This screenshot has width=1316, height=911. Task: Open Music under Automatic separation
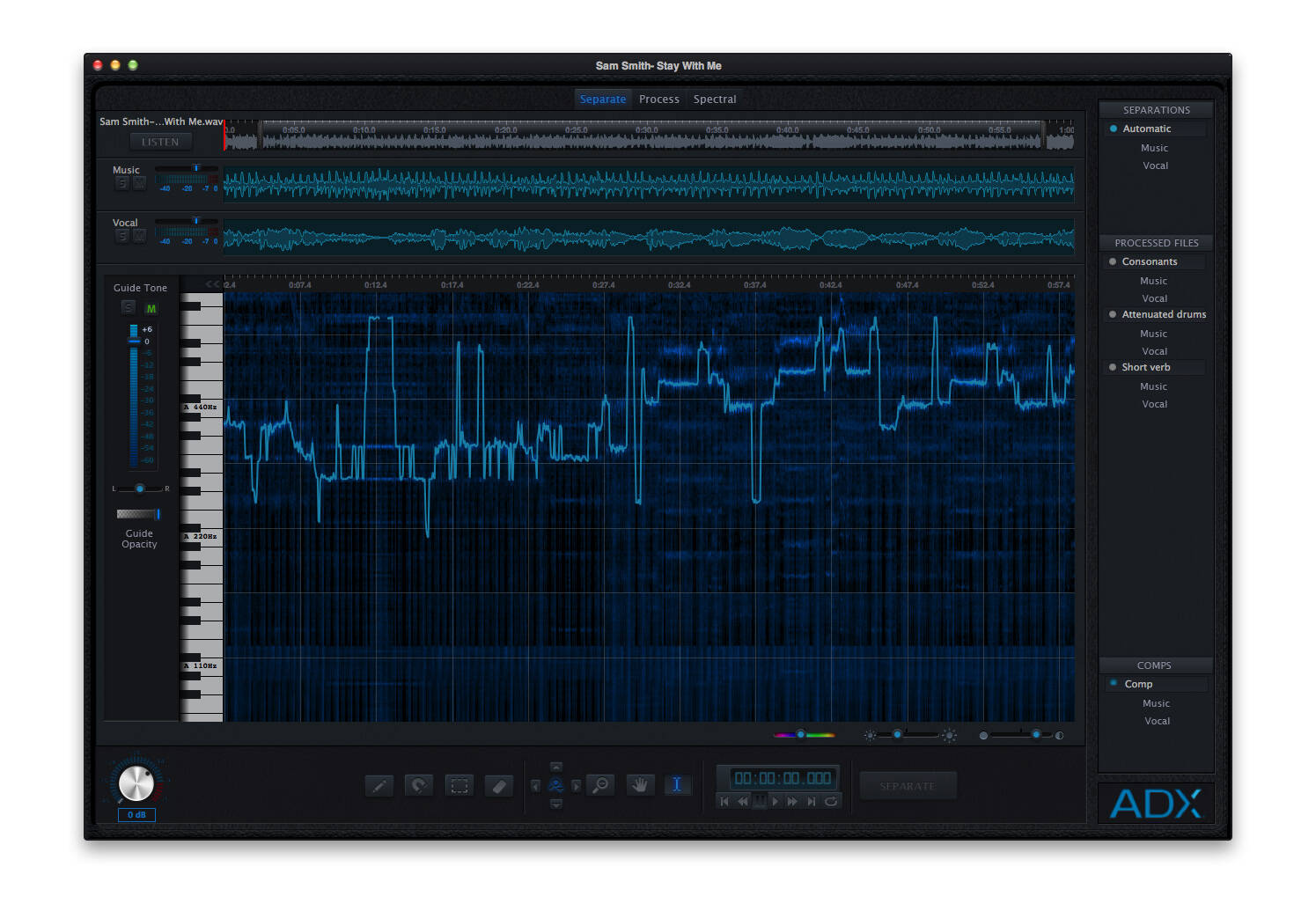point(1155,148)
